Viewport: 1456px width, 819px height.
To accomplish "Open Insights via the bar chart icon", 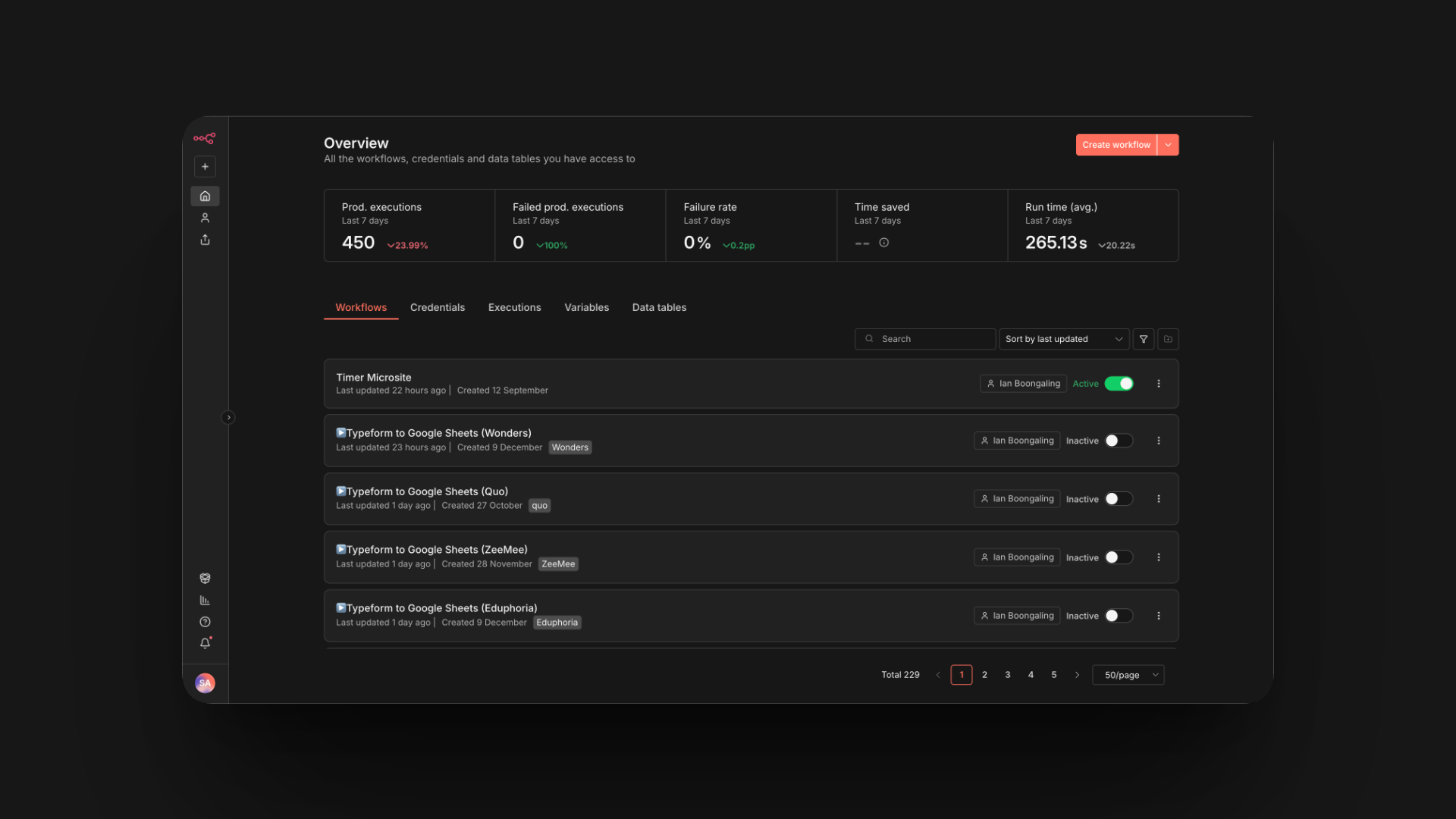I will click(205, 600).
